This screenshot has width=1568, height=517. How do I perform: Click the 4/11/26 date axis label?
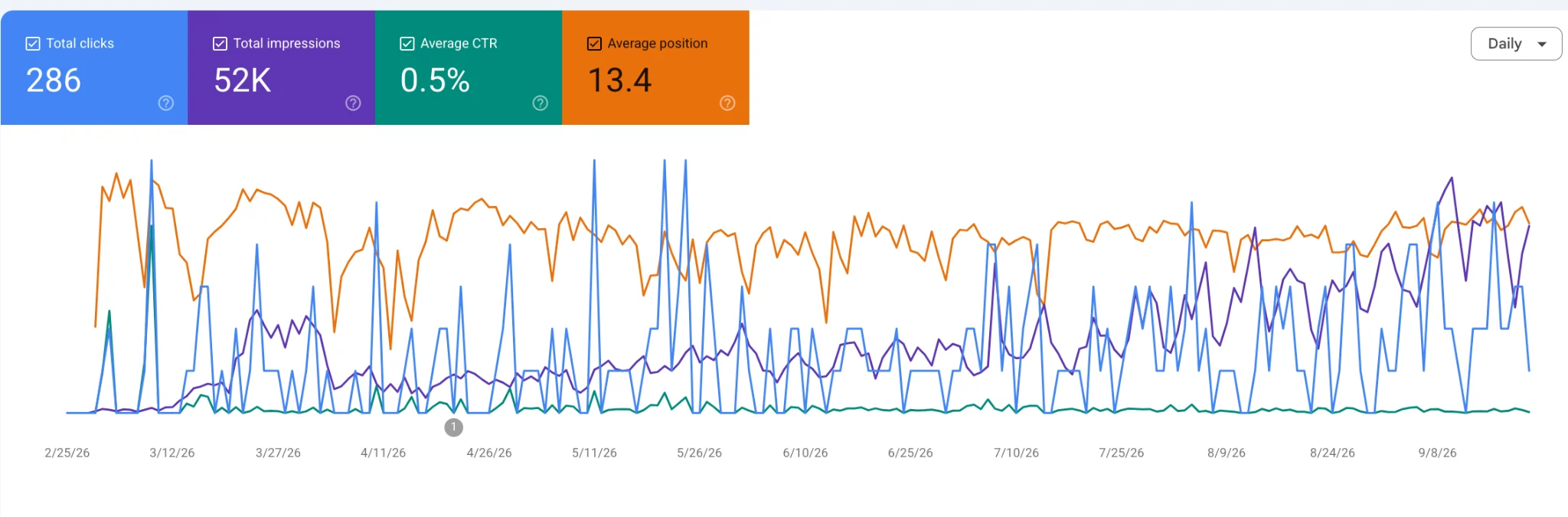384,453
